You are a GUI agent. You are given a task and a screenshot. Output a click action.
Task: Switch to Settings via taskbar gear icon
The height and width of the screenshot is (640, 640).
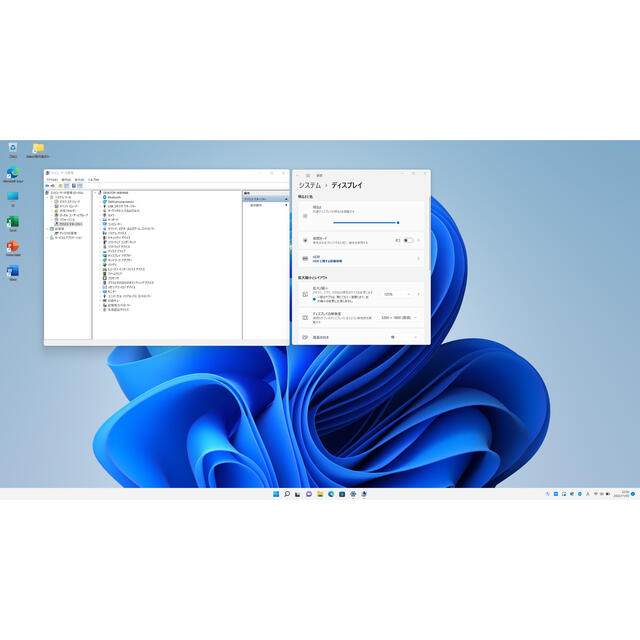pos(353,494)
